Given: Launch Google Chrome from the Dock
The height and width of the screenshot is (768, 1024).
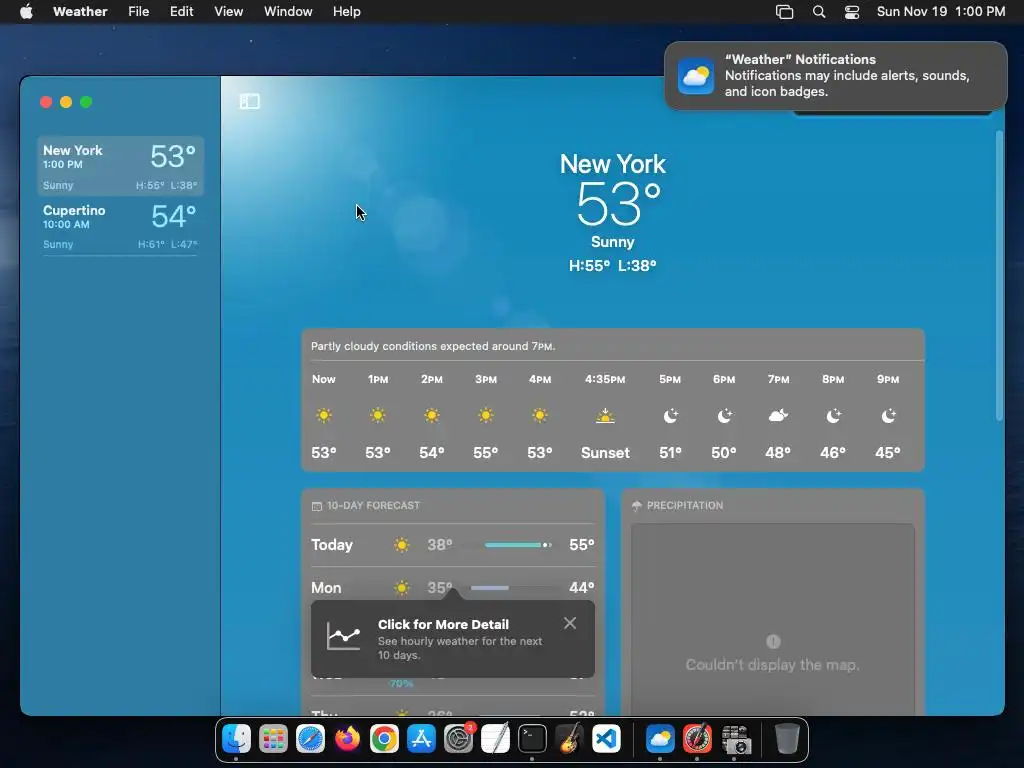Looking at the screenshot, I should (384, 739).
